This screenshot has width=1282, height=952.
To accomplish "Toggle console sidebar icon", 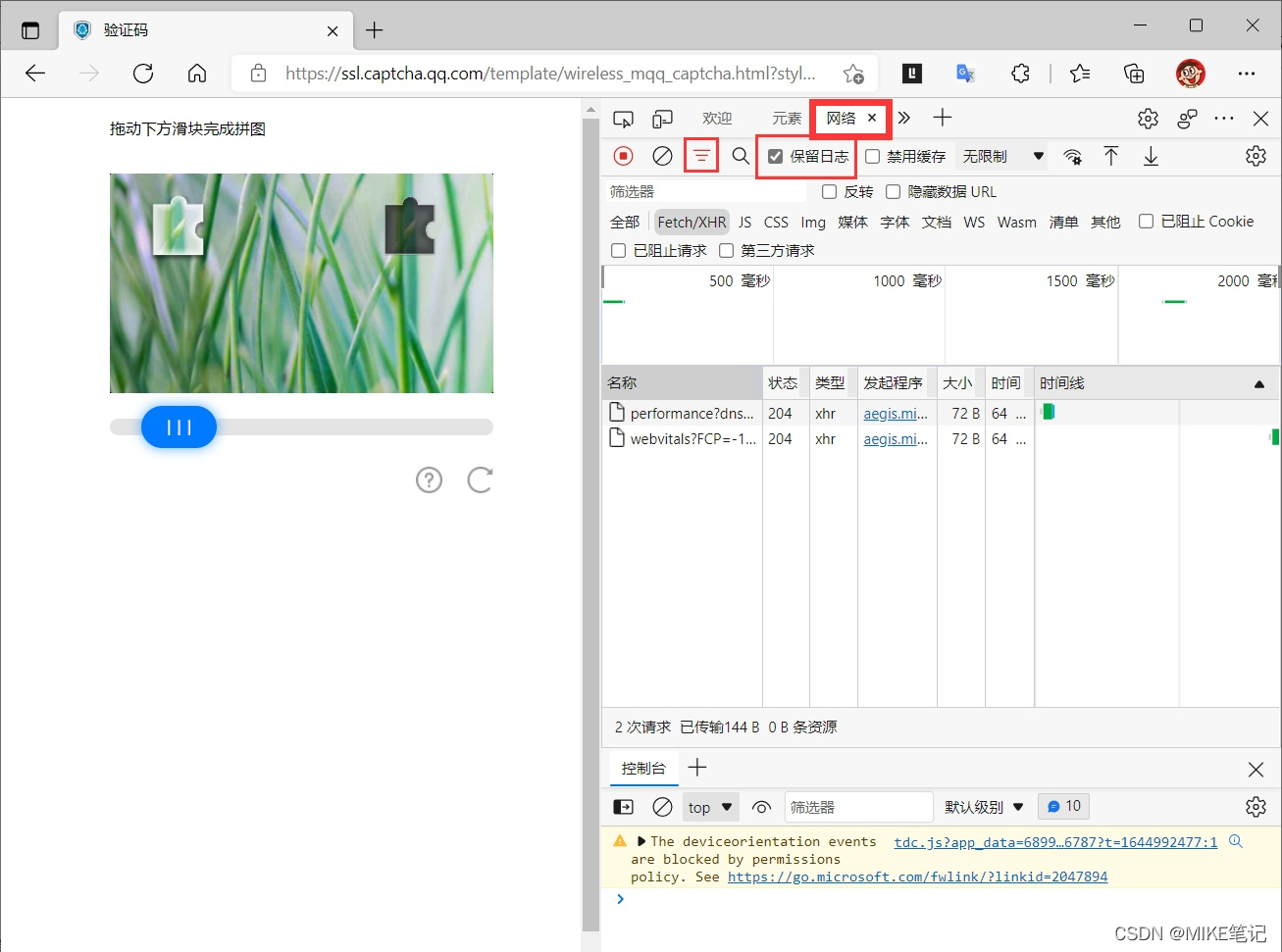I will click(623, 807).
